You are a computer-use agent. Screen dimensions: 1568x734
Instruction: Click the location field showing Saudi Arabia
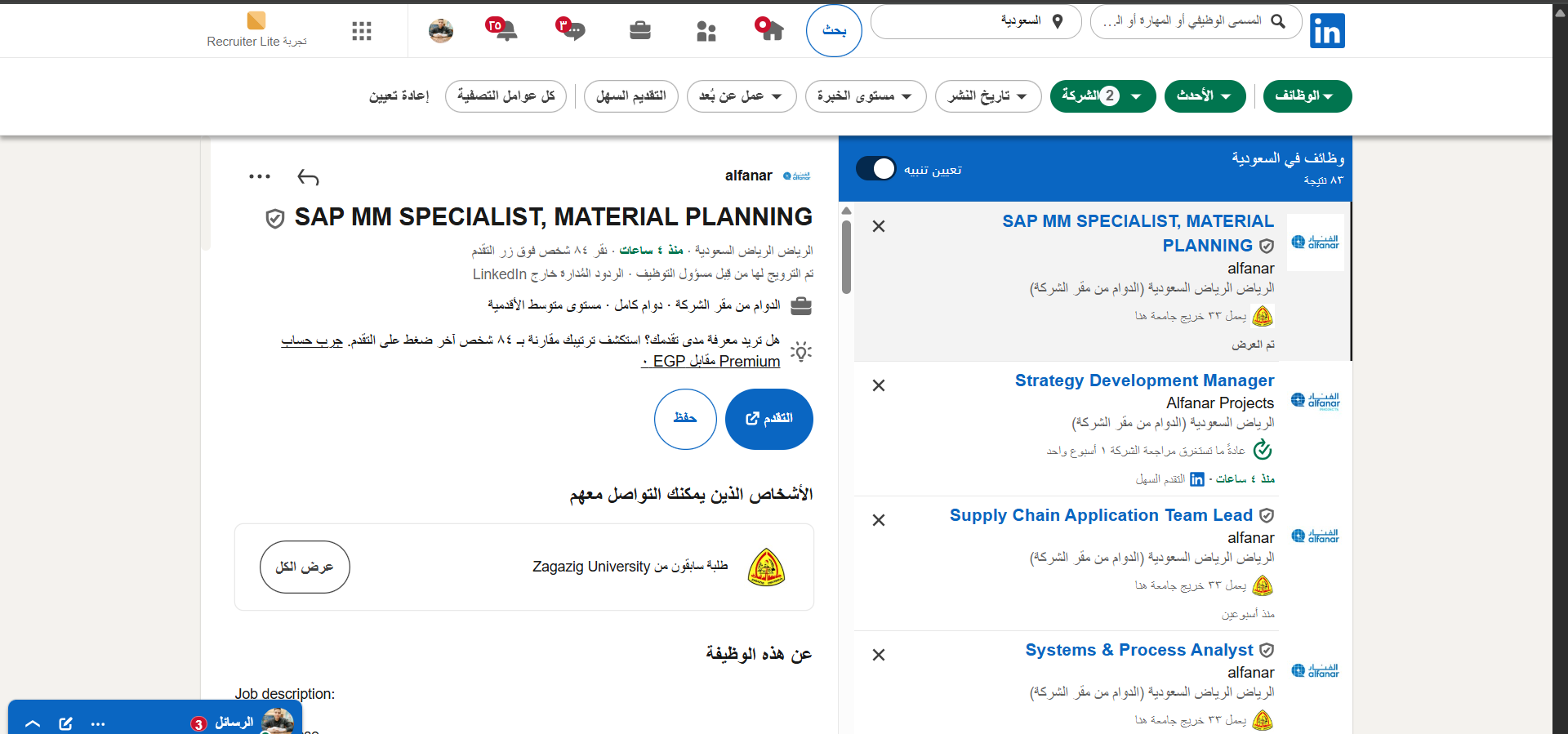pyautogui.click(x=976, y=21)
